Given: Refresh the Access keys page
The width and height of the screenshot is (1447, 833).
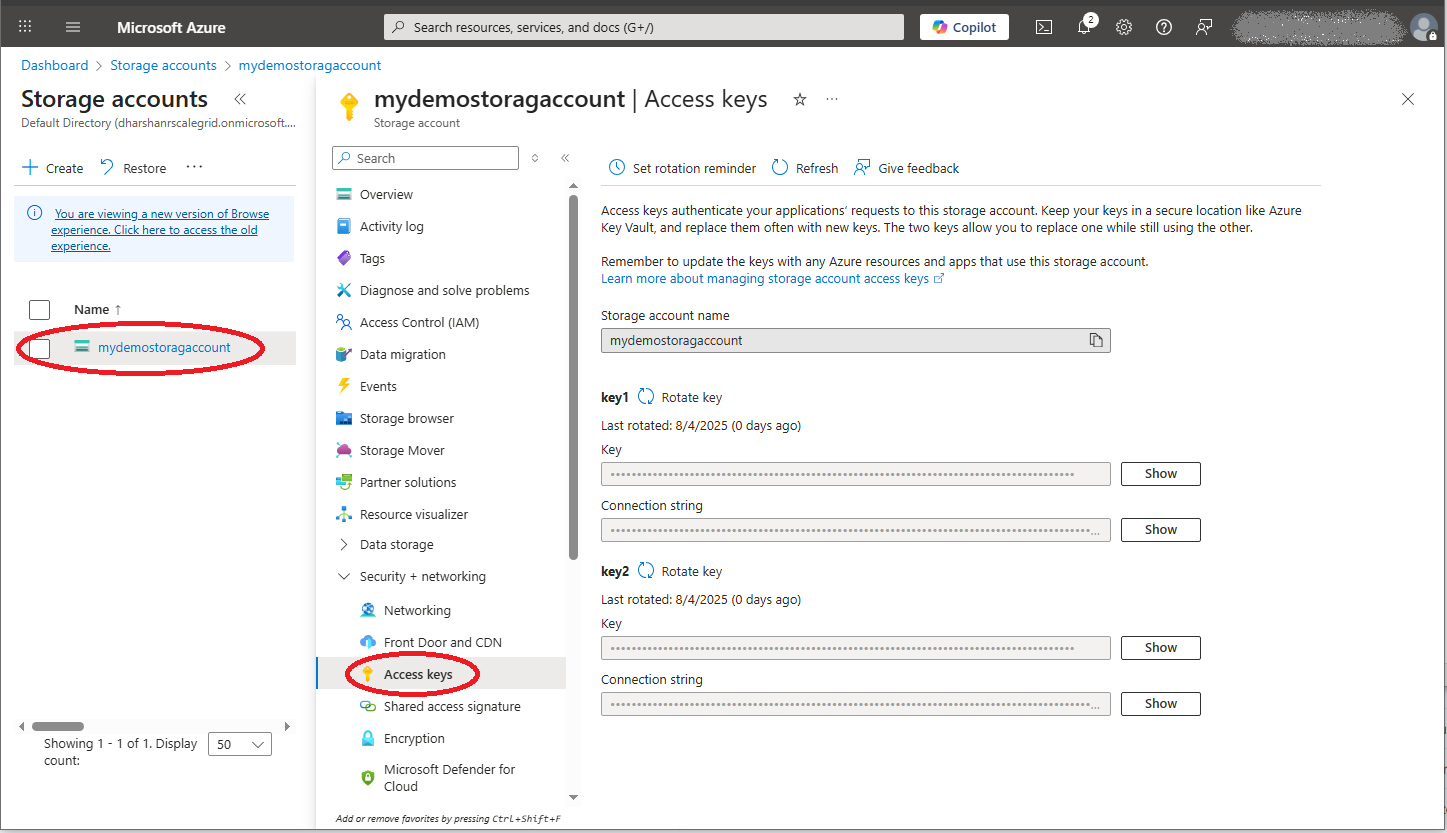Looking at the screenshot, I should tap(805, 168).
